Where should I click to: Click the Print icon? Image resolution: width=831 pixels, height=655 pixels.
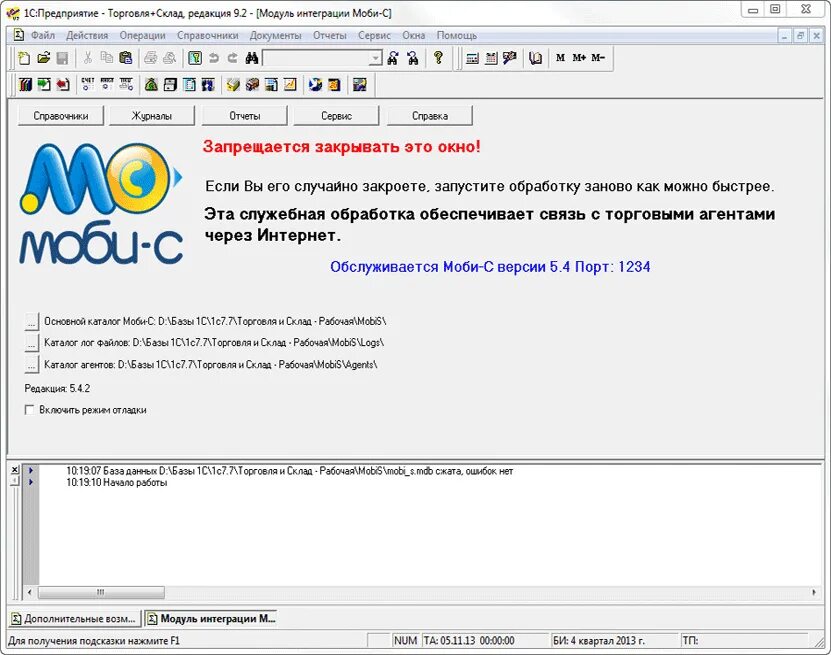(x=151, y=58)
